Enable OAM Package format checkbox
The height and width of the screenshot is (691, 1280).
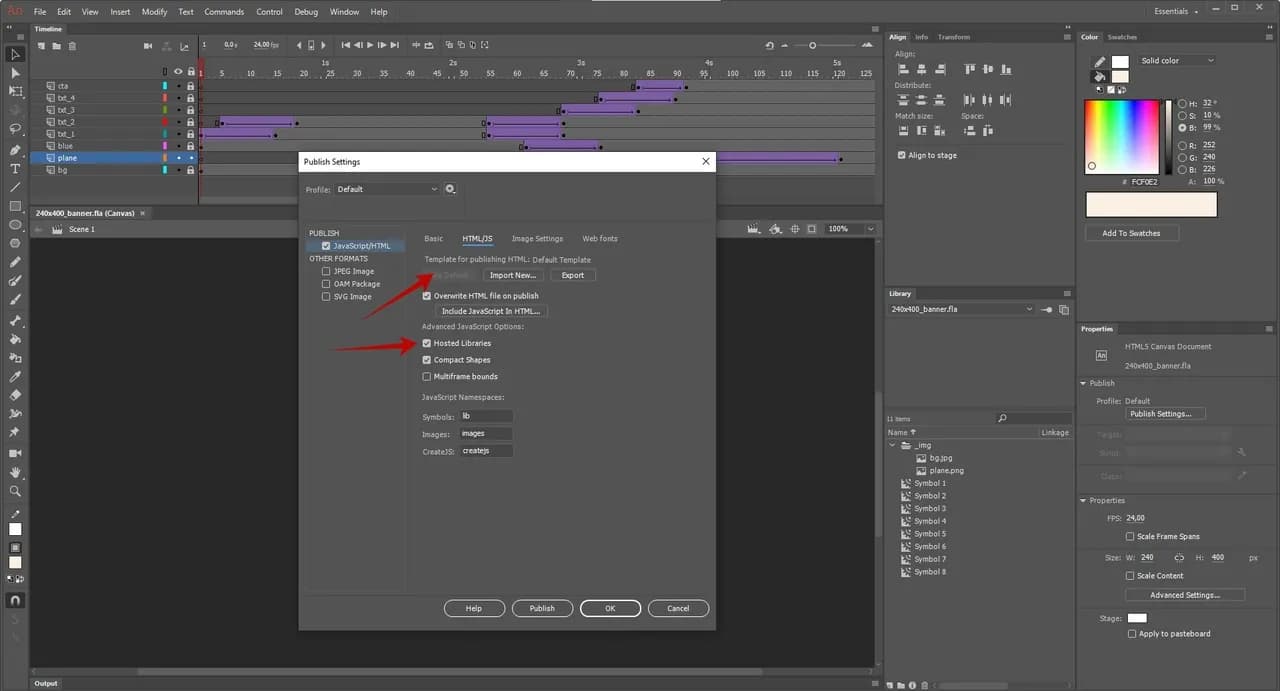pyautogui.click(x=326, y=284)
